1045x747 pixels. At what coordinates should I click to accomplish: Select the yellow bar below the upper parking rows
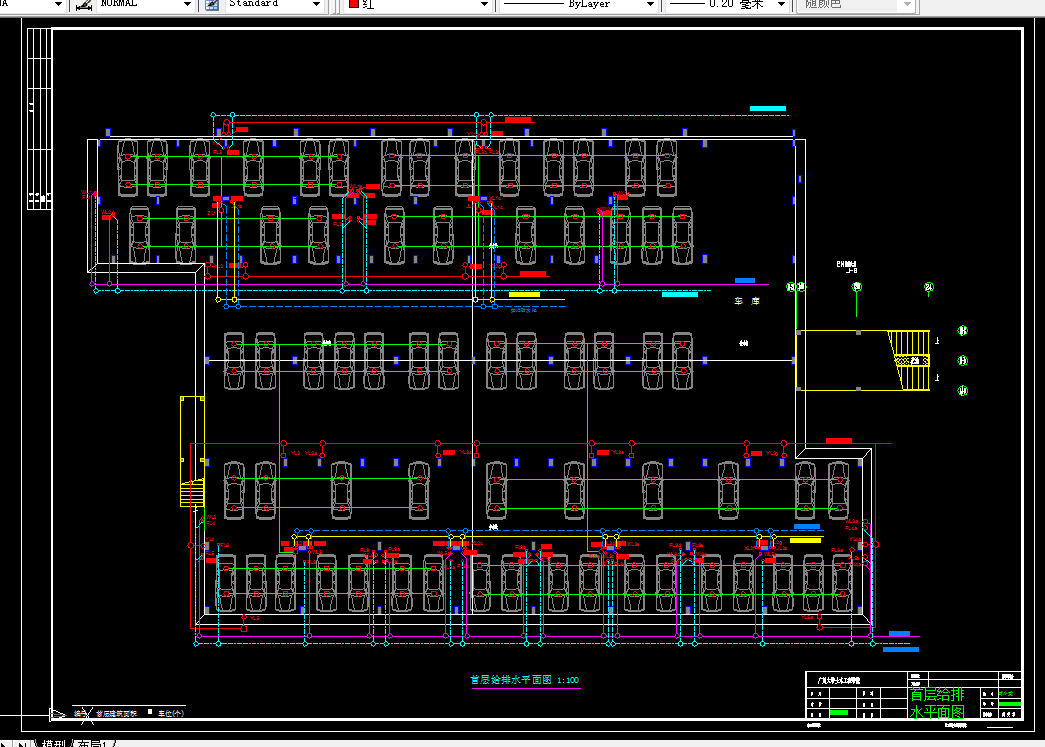(x=524, y=295)
